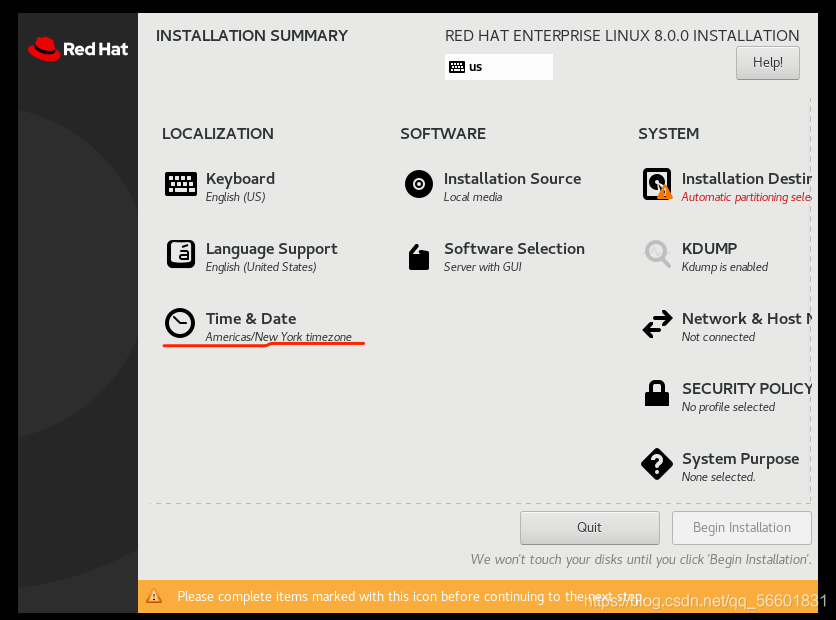Click the Software Selection package icon
This screenshot has height=620, width=836.
click(x=419, y=257)
